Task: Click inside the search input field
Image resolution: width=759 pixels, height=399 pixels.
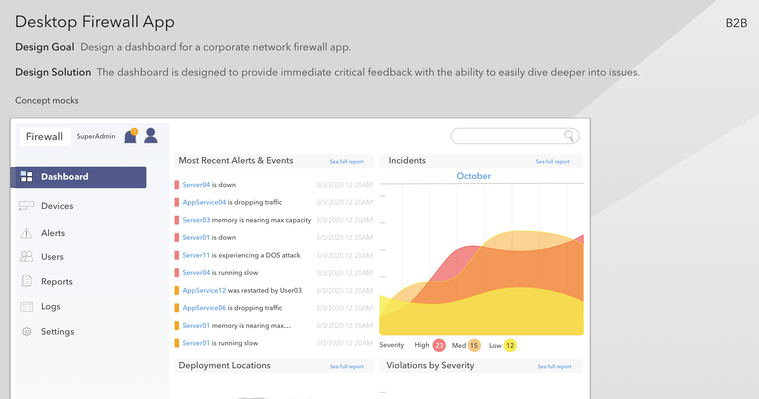Action: pos(515,136)
